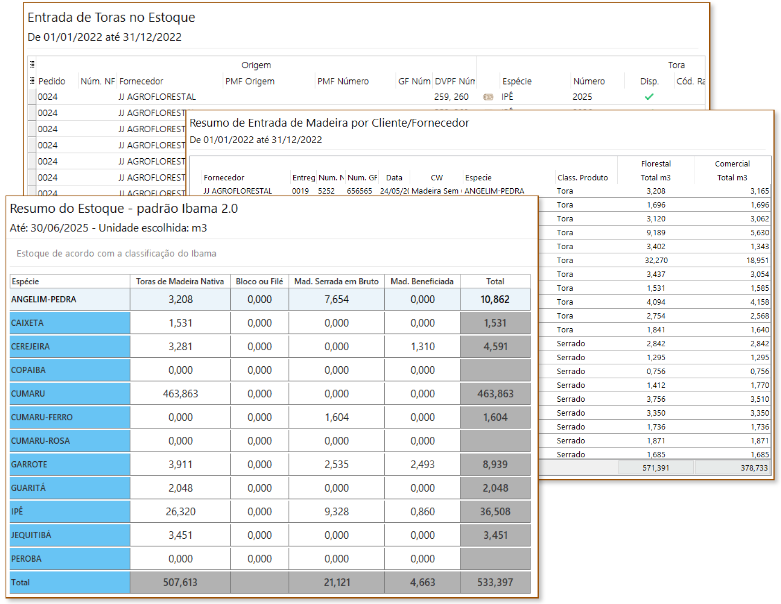Click the green checkmark in Disp. column
Screen dimensions: 781x604
648,97
